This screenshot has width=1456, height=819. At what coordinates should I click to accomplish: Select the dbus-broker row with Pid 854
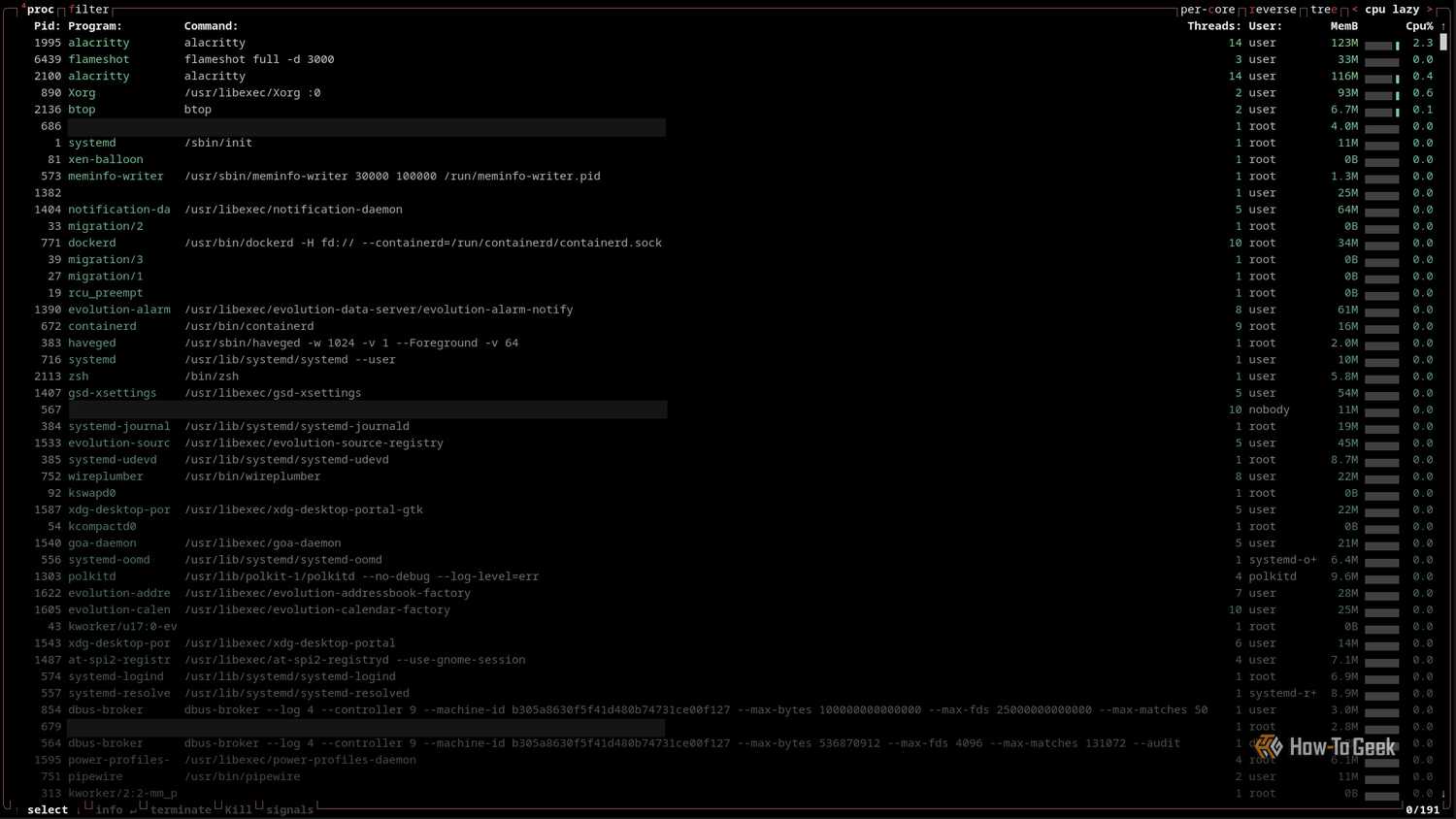pyautogui.click(x=733, y=710)
